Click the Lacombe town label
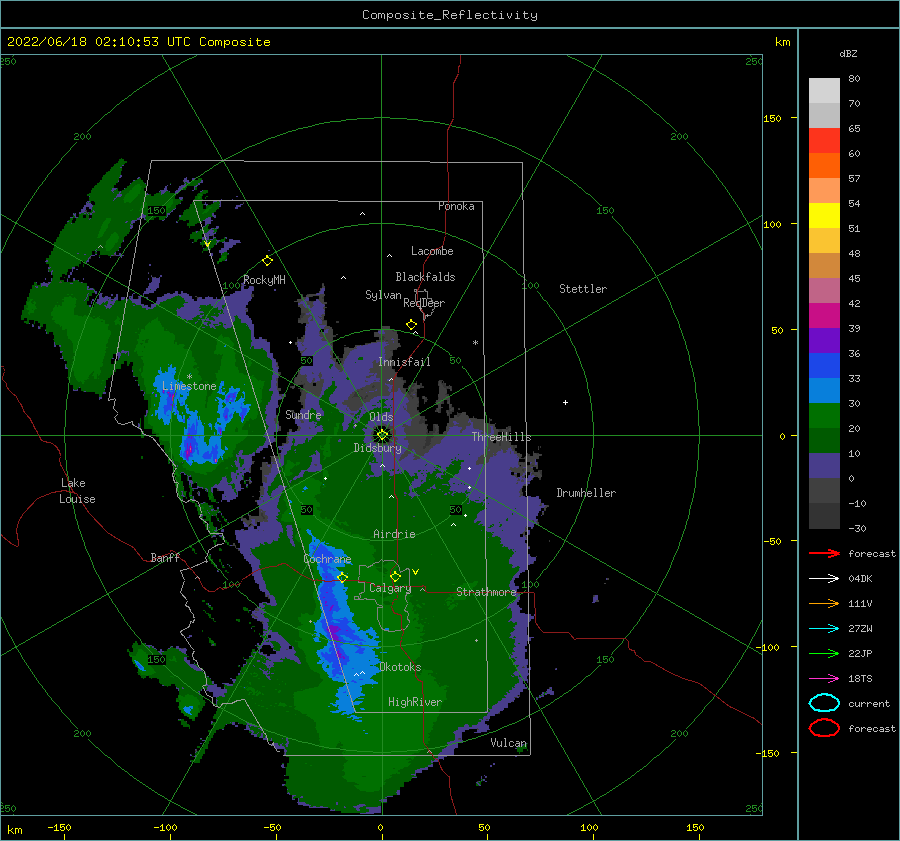Viewport: 900px width, 841px height. tap(432, 251)
